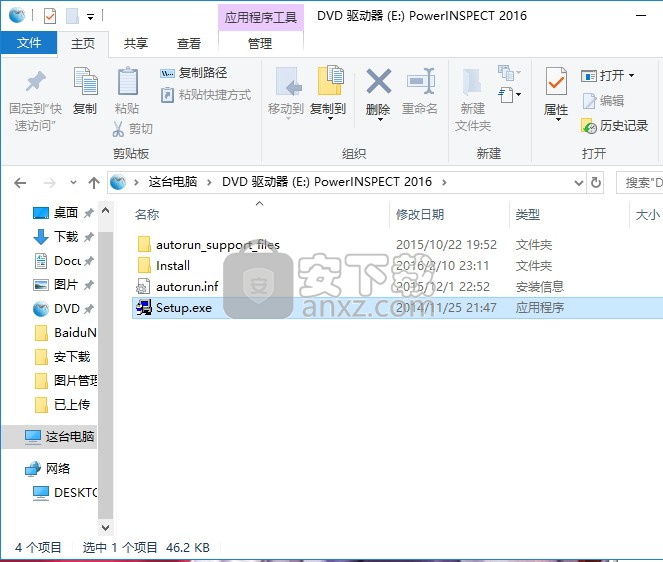The image size is (663, 562).
Task: Click the Edit (编辑) button
Action: pyautogui.click(x=603, y=101)
